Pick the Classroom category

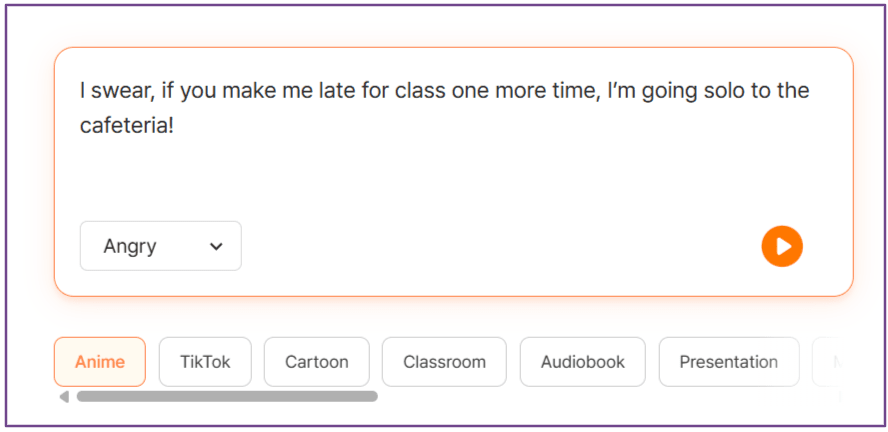click(x=444, y=362)
